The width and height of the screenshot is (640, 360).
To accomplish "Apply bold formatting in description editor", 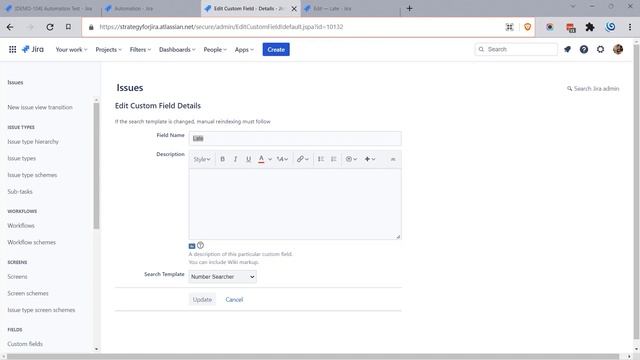I will point(222,159).
